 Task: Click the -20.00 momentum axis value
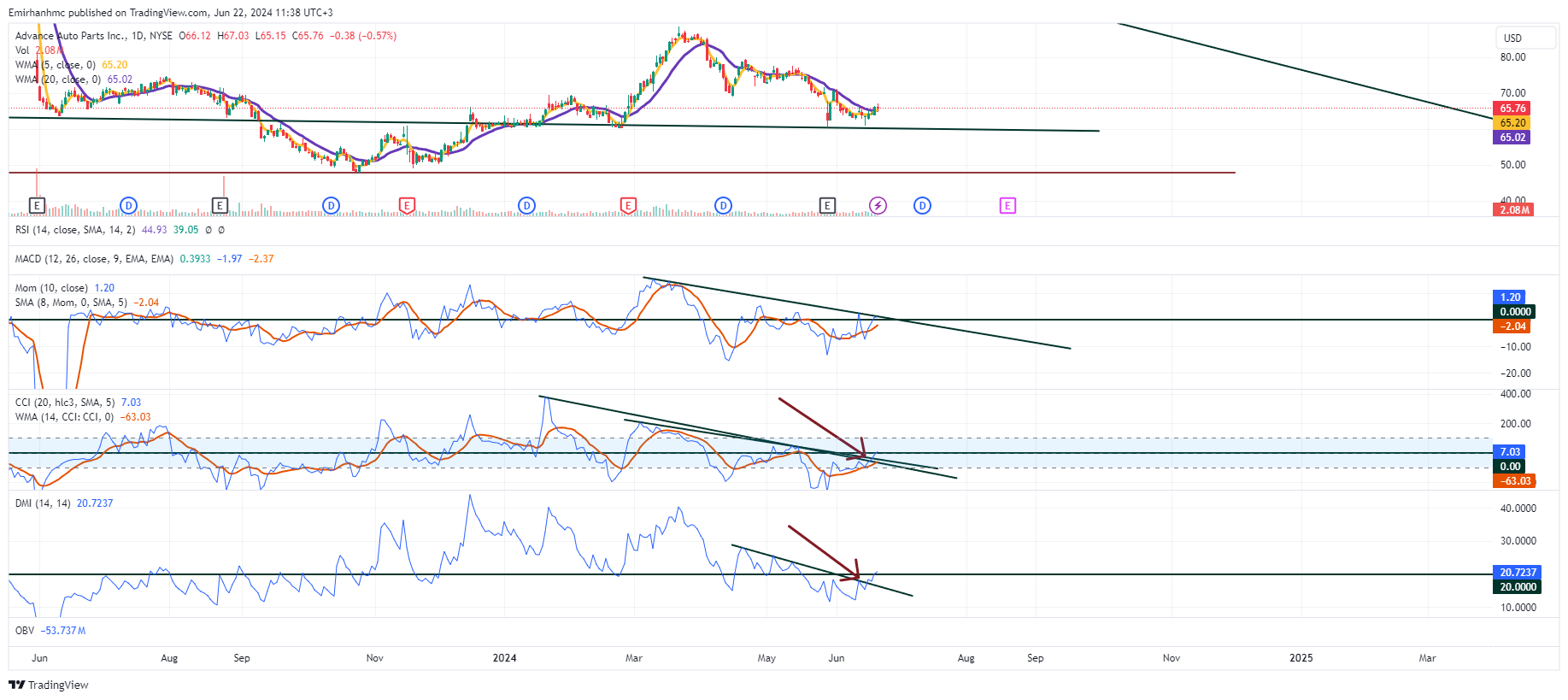coord(1515,374)
